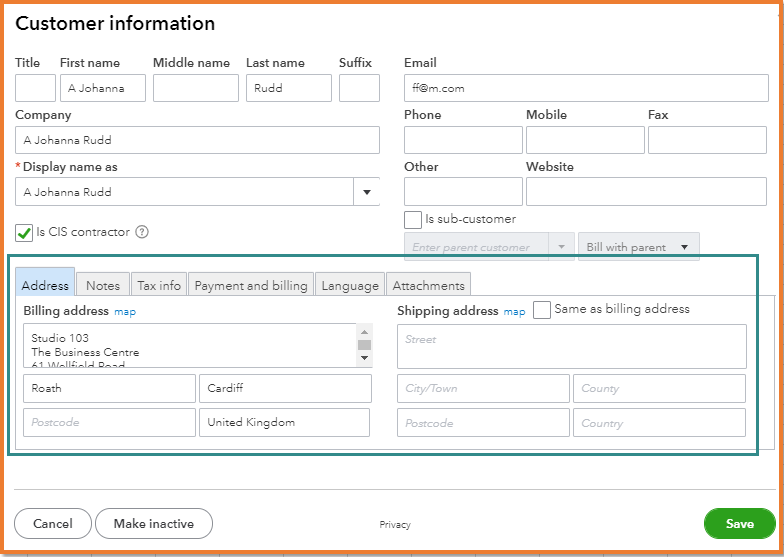
Task: Switch to the Notes tab
Action: [x=103, y=285]
